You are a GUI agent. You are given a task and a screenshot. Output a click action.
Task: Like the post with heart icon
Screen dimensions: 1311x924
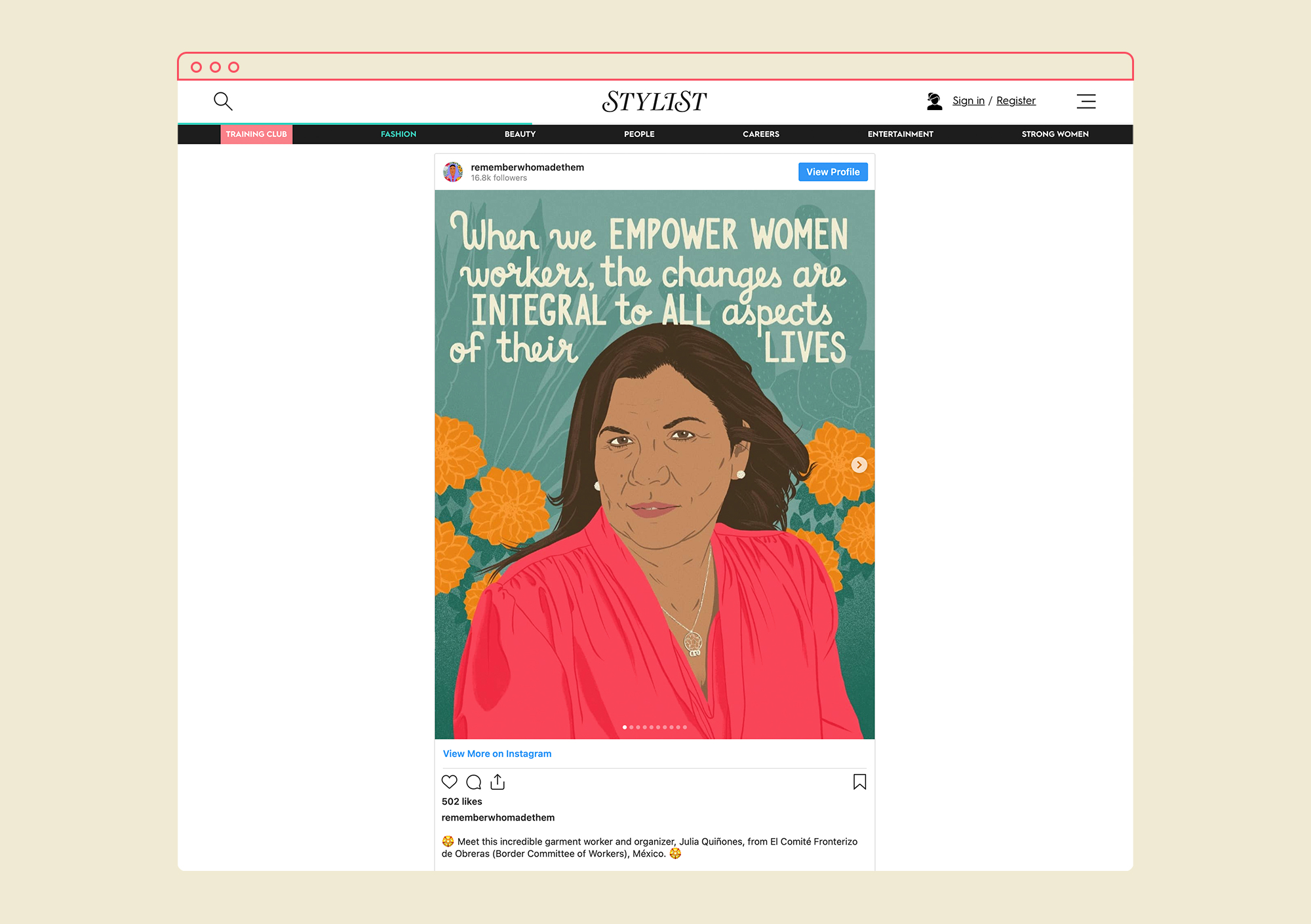(449, 782)
